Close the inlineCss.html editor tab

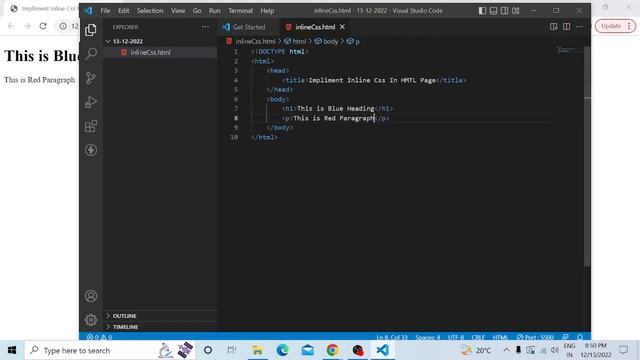click(x=342, y=27)
